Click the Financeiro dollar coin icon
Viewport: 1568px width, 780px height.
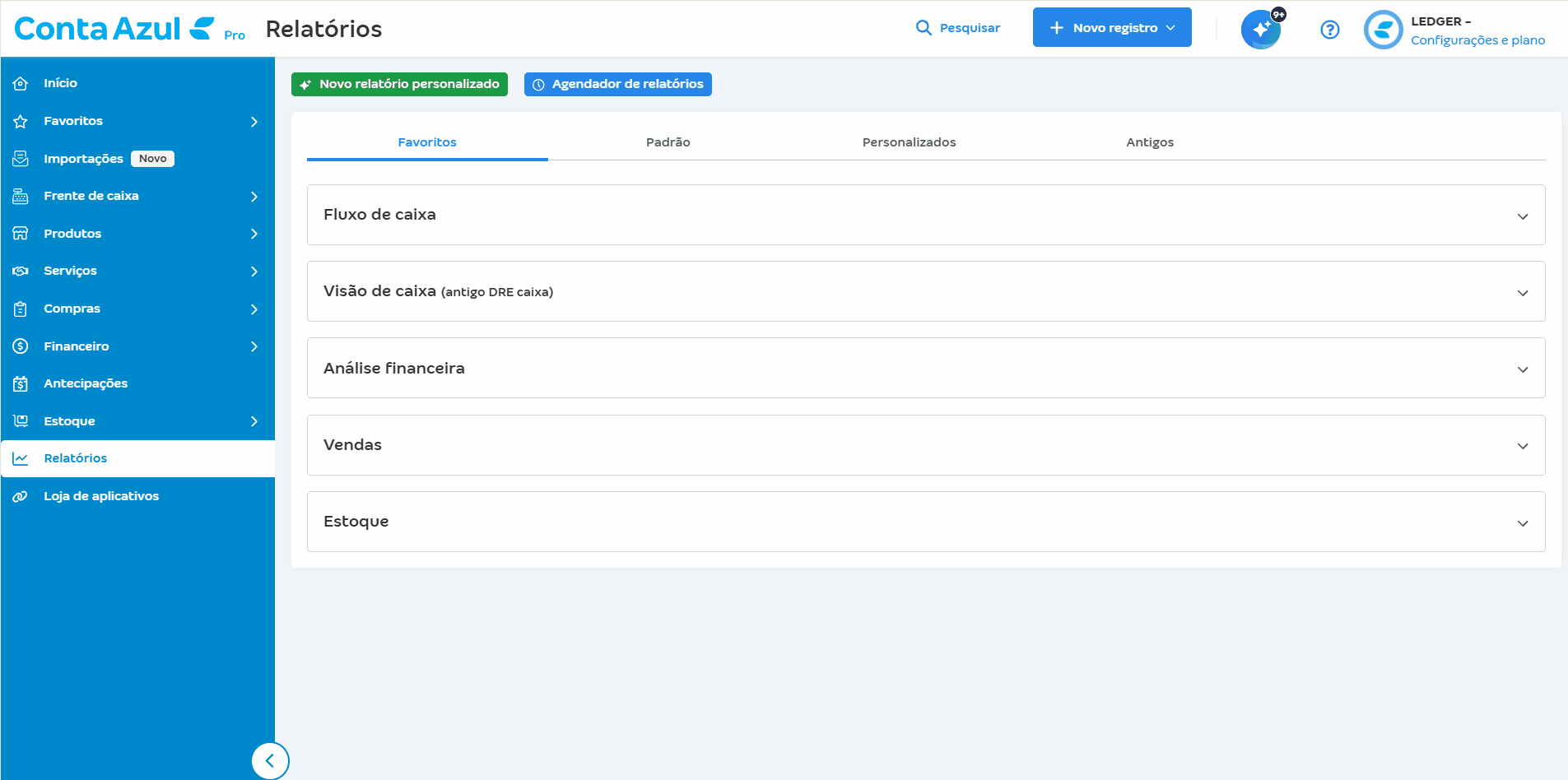pyautogui.click(x=21, y=346)
